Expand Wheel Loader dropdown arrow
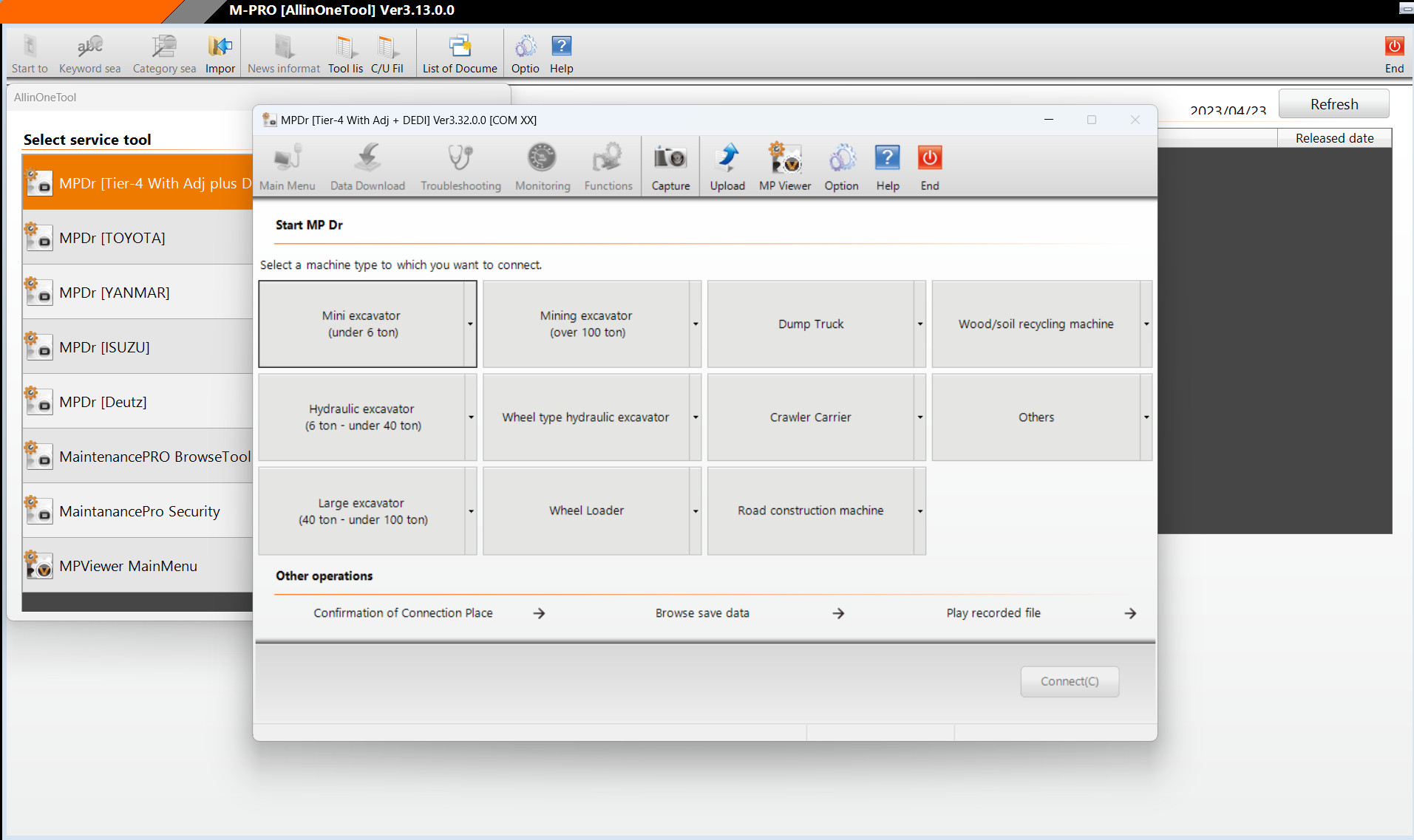1414x840 pixels. [695, 511]
